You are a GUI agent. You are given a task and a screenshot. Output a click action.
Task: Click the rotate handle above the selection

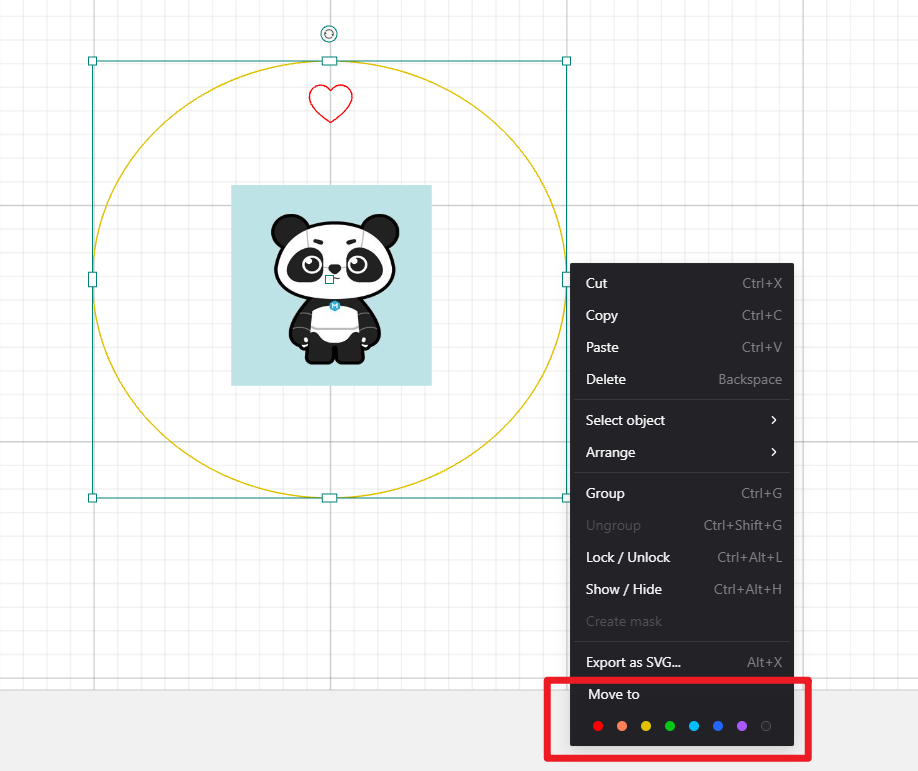pyautogui.click(x=329, y=34)
